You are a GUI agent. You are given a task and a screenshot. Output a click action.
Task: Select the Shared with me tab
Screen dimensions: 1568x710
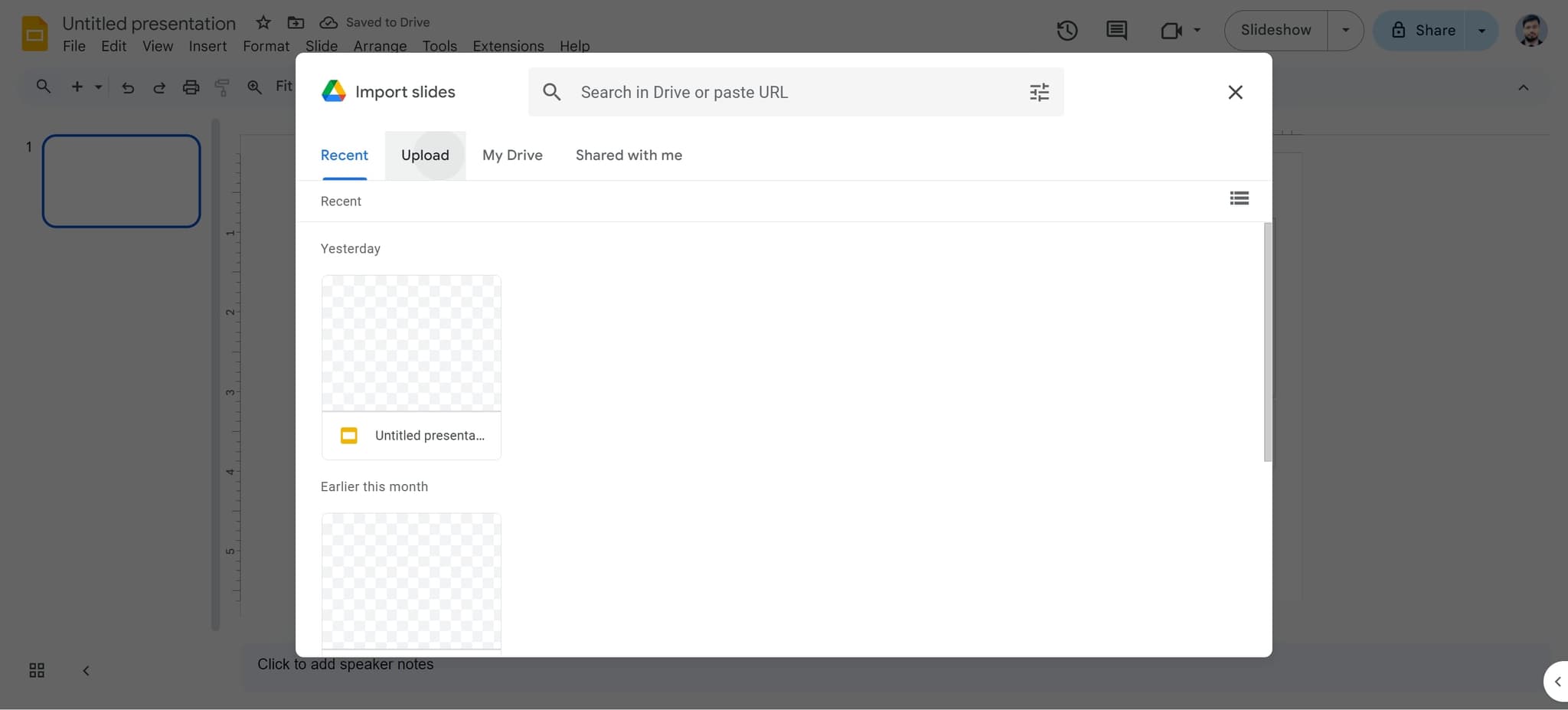pyautogui.click(x=629, y=155)
